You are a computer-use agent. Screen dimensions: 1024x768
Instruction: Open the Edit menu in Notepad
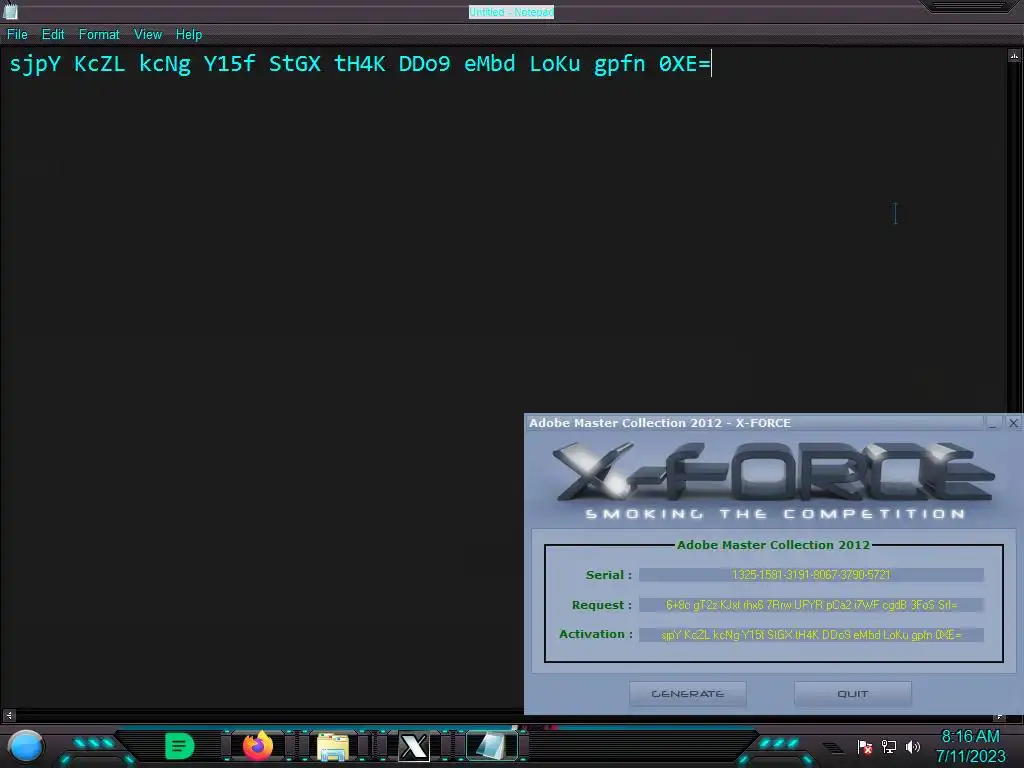coord(53,35)
